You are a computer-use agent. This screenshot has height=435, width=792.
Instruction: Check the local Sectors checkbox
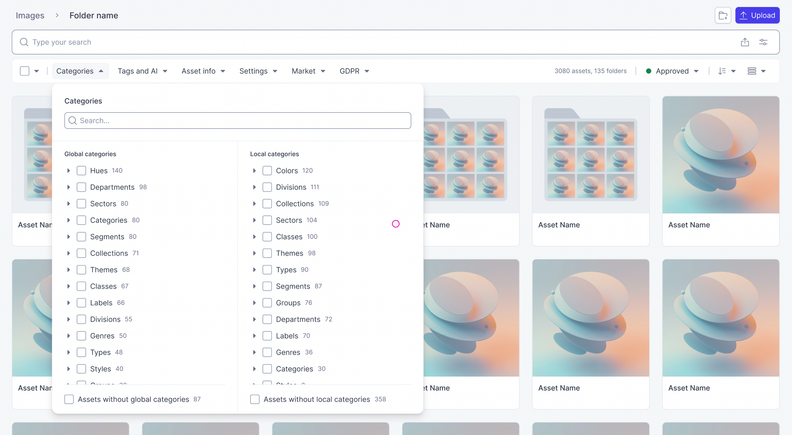point(267,220)
